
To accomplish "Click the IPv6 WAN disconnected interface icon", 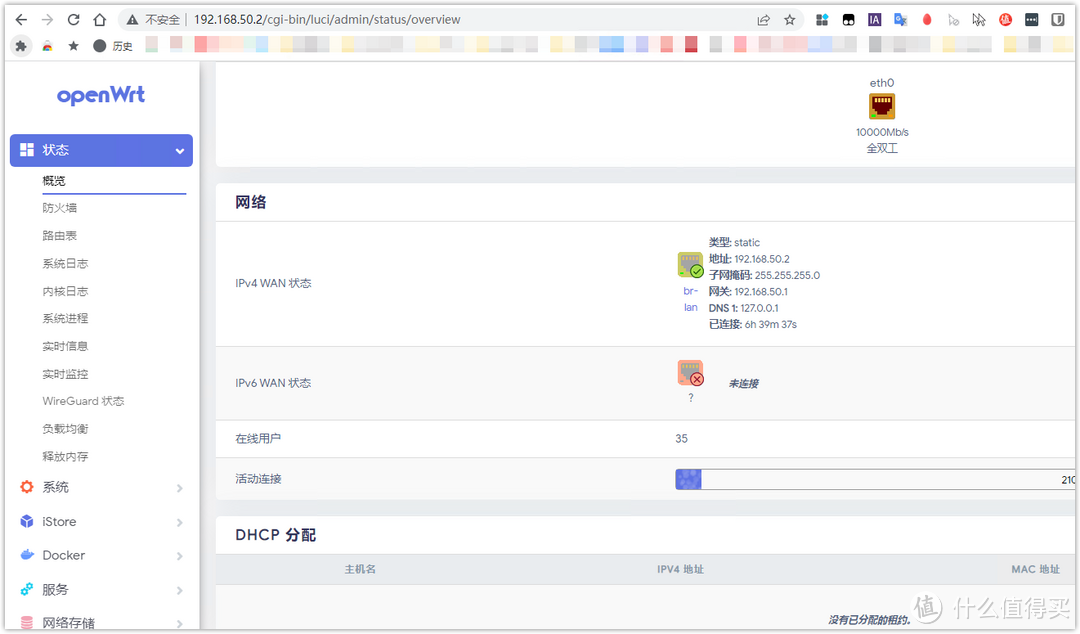I will tap(690, 373).
